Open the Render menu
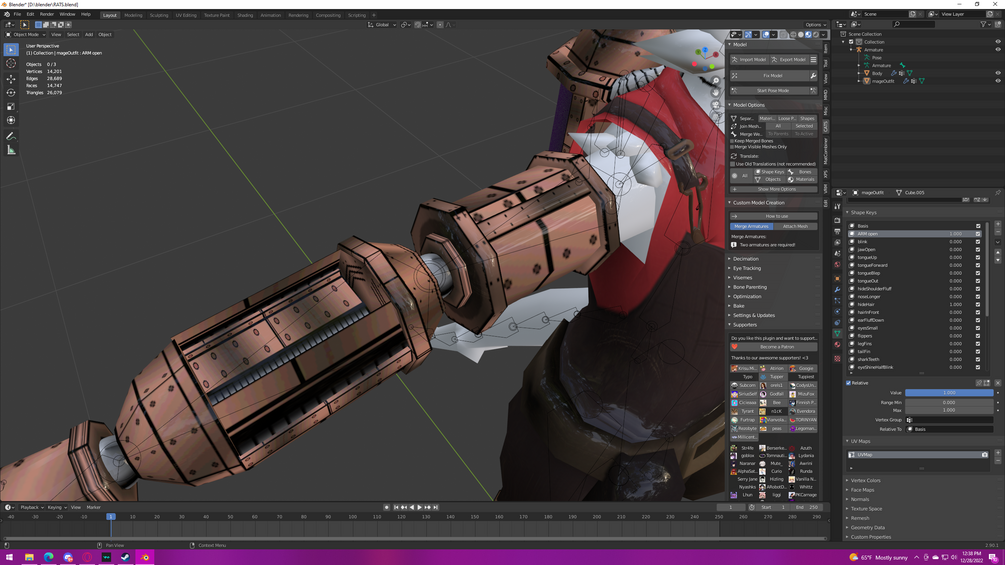The height and width of the screenshot is (565, 1005). click(47, 14)
